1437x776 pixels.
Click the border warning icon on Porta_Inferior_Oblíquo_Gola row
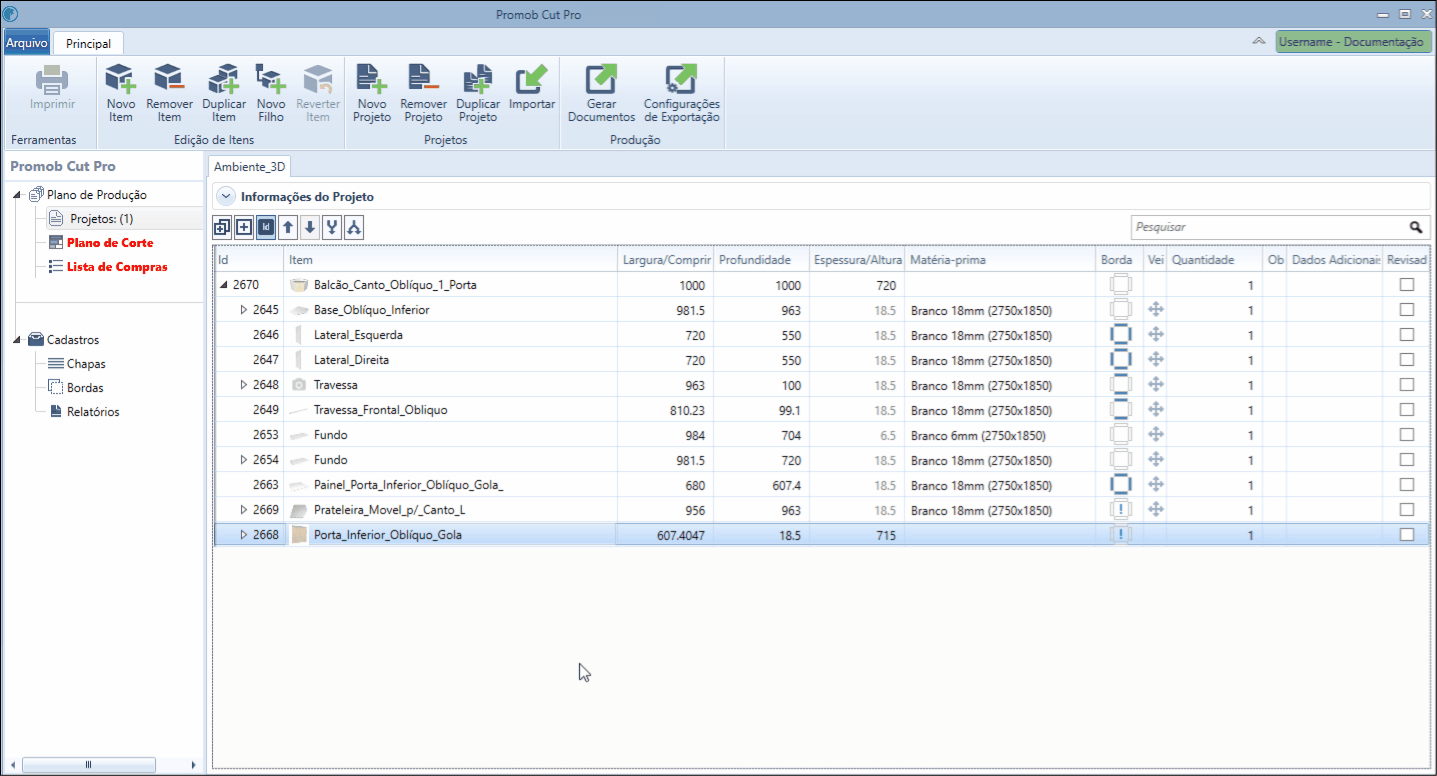click(1121, 534)
